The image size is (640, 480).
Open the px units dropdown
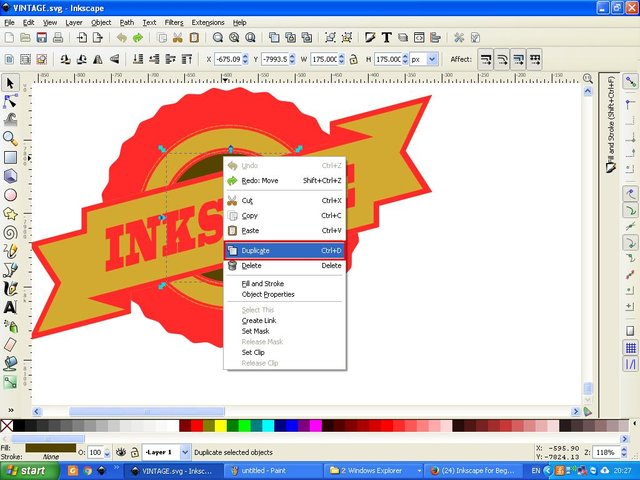click(x=433, y=59)
